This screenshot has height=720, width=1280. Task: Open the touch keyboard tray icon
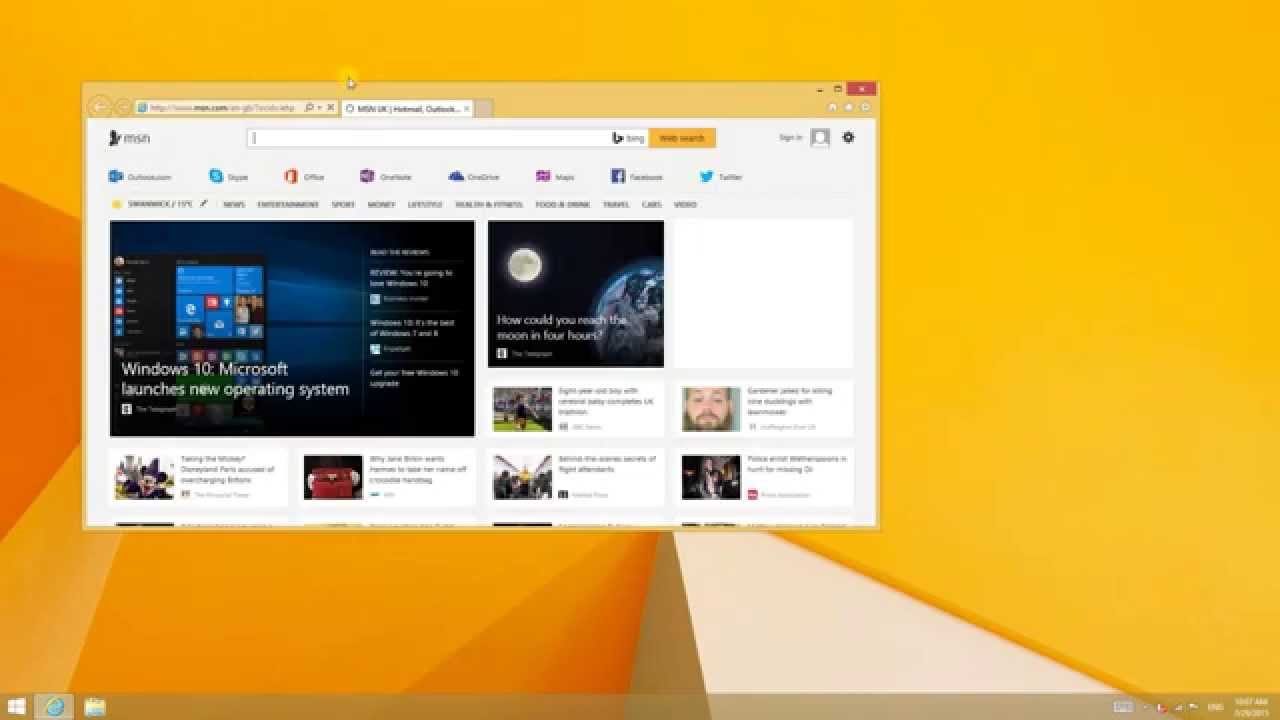pyautogui.click(x=1123, y=706)
